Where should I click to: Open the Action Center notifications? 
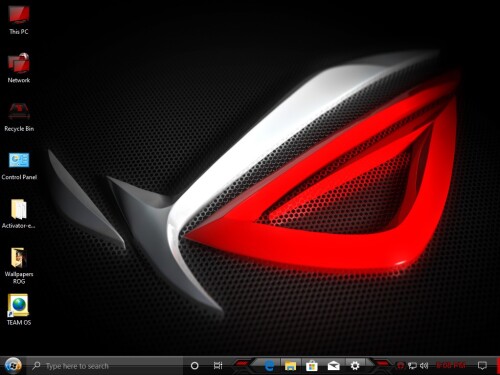482,366
